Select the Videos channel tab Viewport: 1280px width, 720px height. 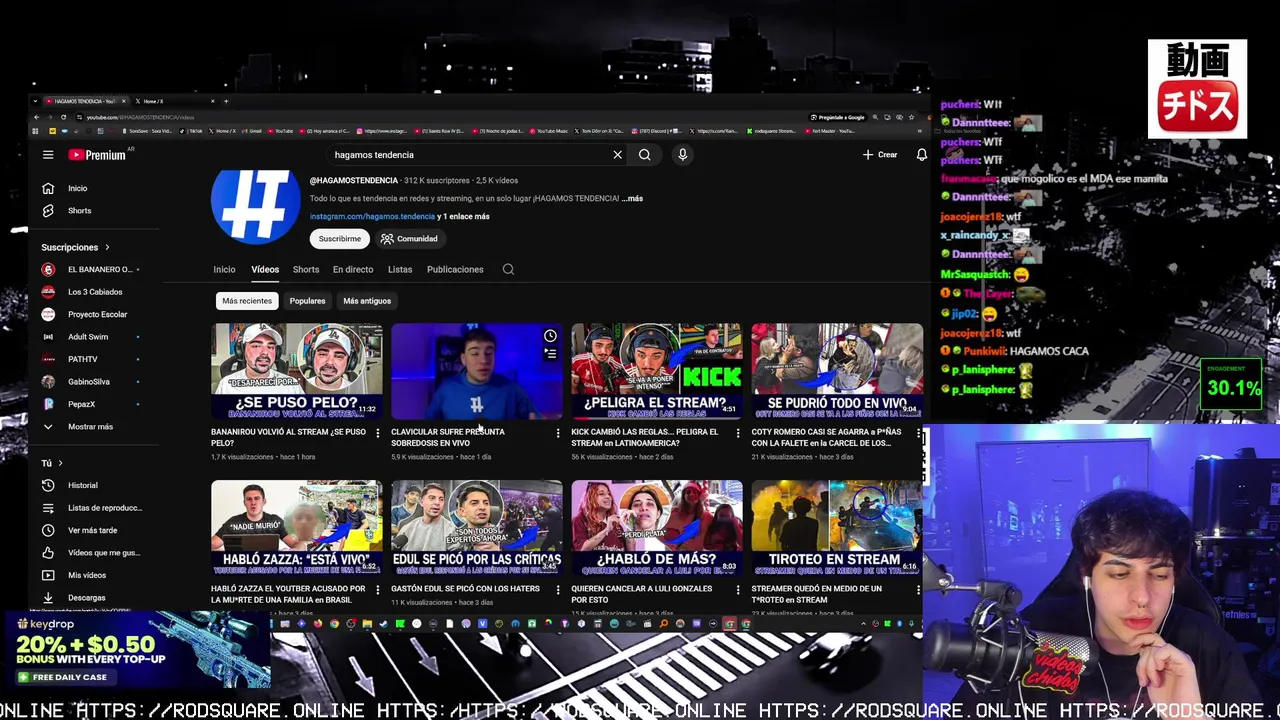coord(265,269)
